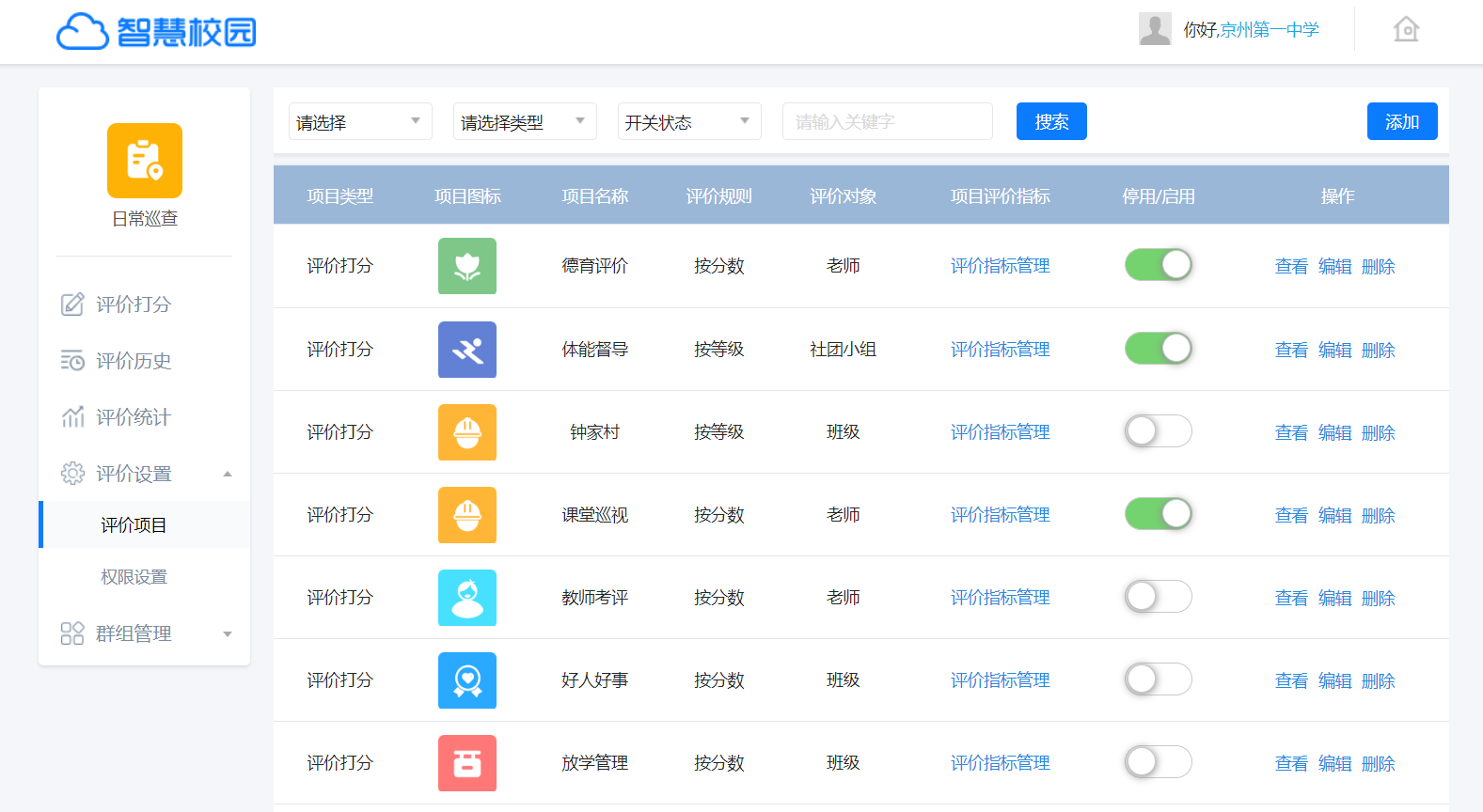Click the cyan person icon for 教师考评
The width and height of the screenshot is (1483, 812).
[x=467, y=598]
